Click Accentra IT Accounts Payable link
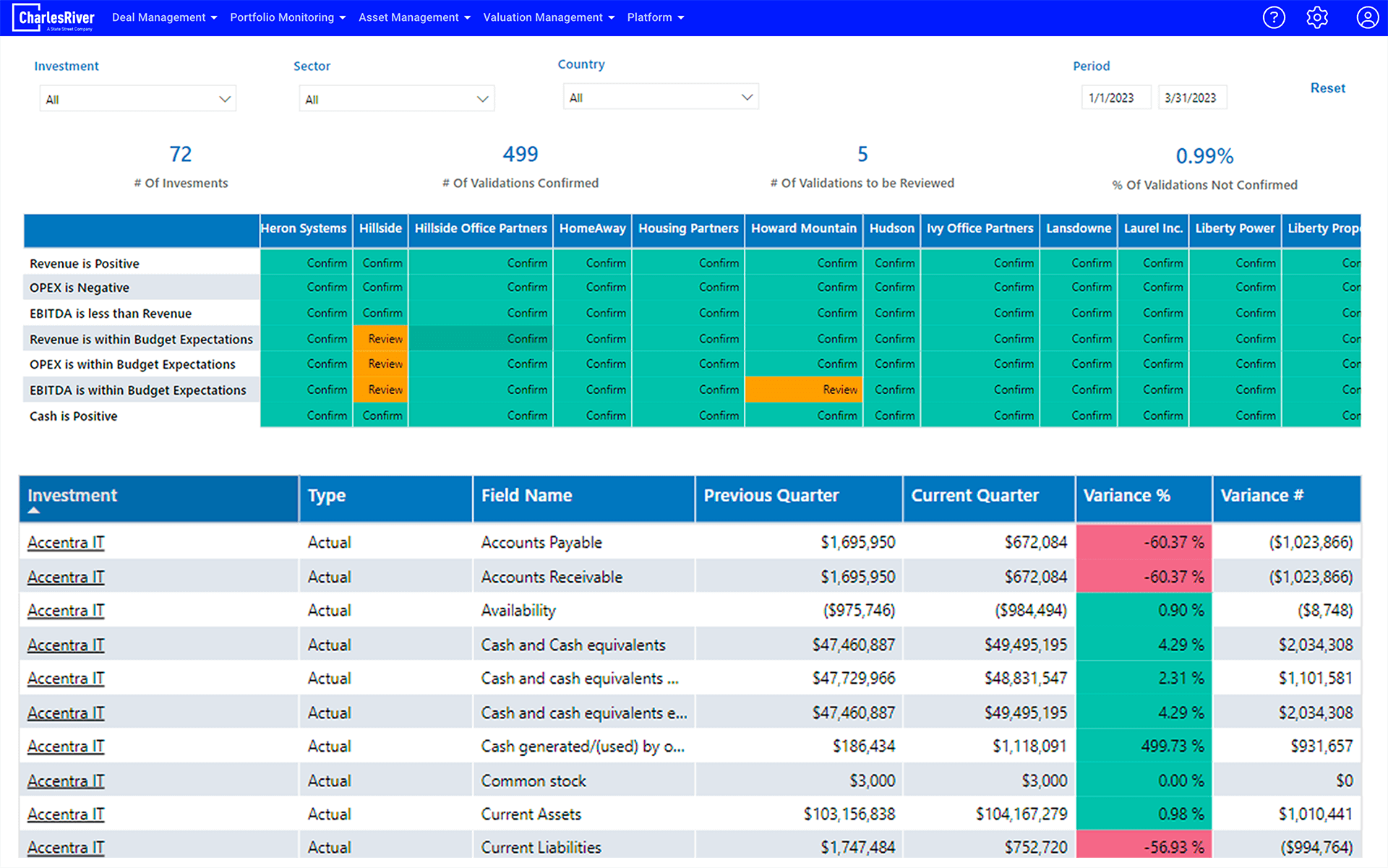 pyautogui.click(x=68, y=541)
